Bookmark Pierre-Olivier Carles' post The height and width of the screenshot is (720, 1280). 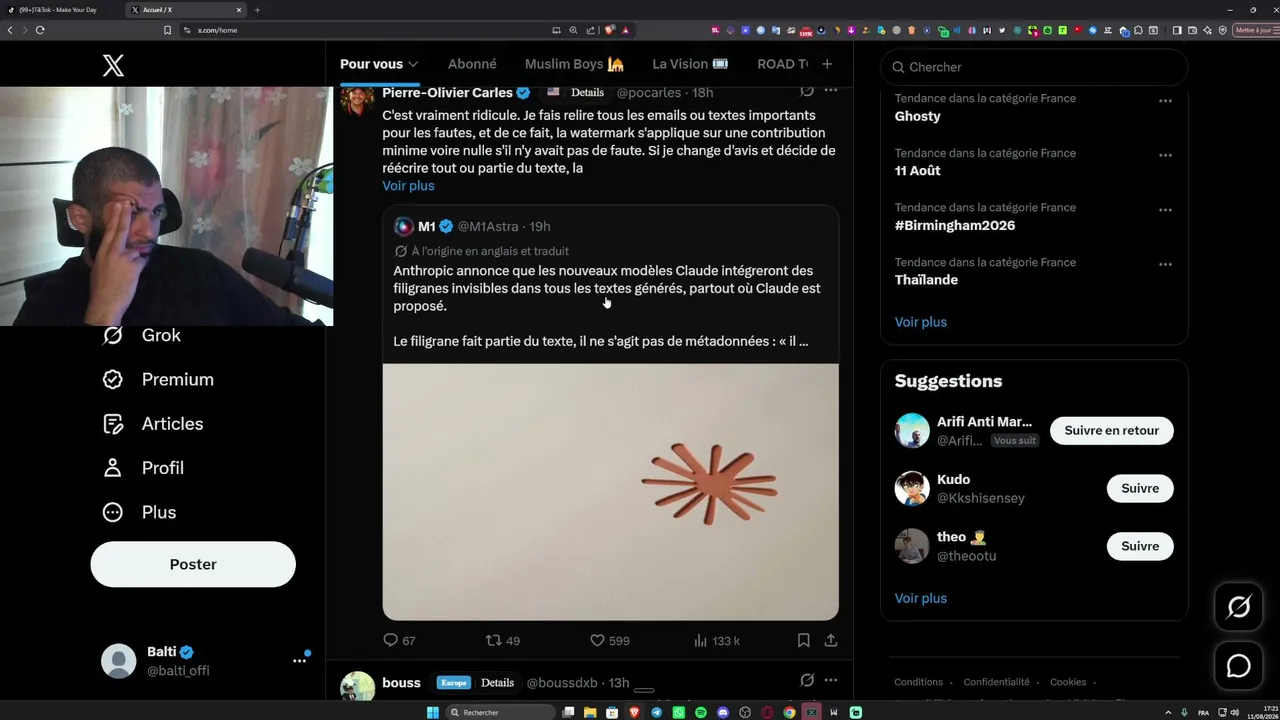click(x=803, y=640)
